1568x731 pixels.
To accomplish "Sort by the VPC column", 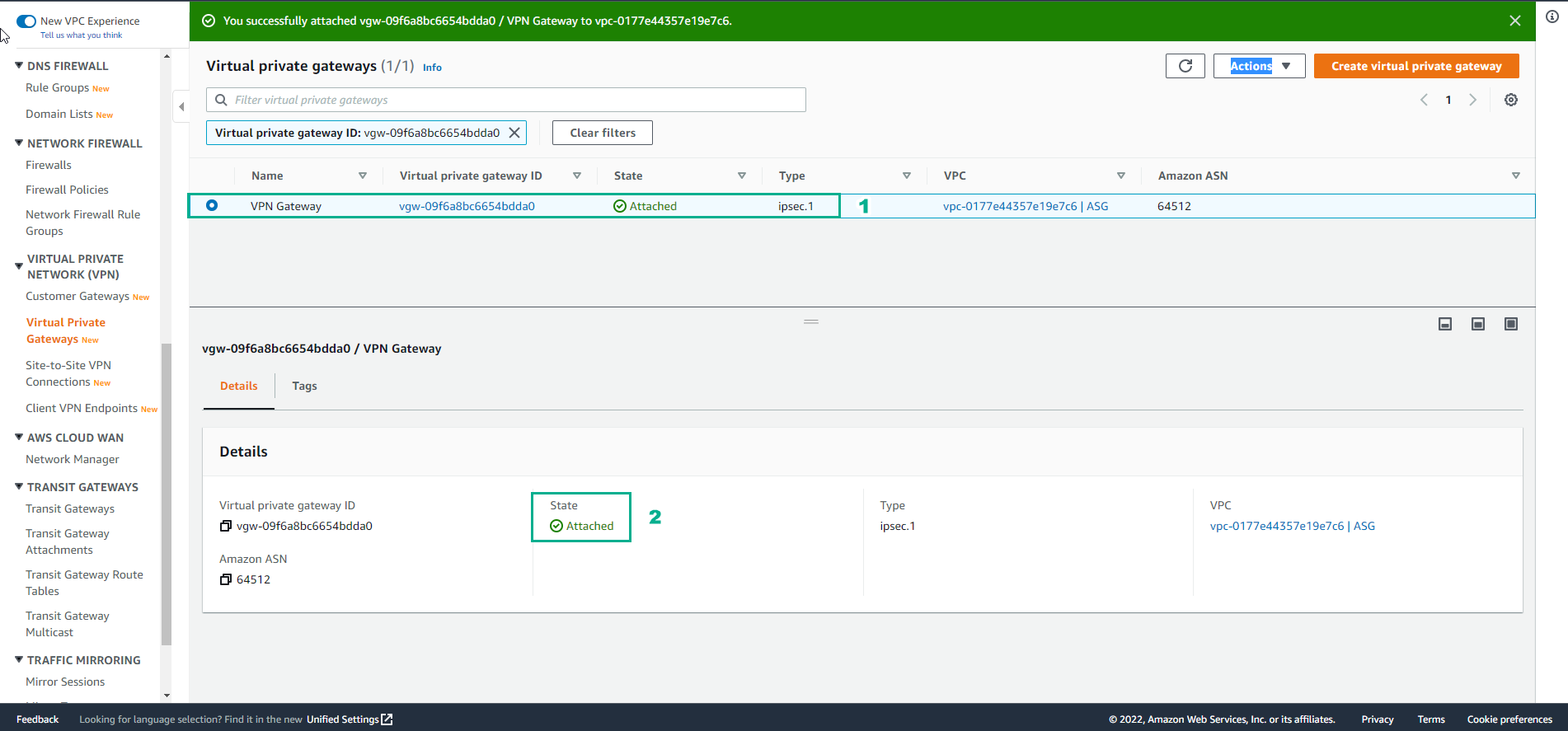I will pyautogui.click(x=1121, y=176).
